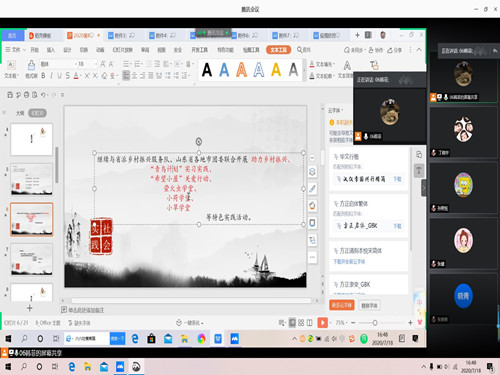The width and height of the screenshot is (500, 375).
Task: Toggle bold formatting in the ribbon
Action: (x=43, y=76)
